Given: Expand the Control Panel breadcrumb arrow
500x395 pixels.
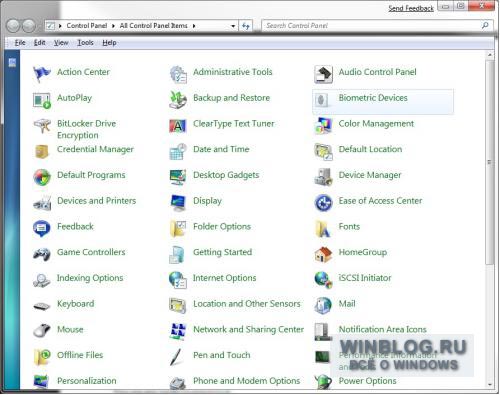Looking at the screenshot, I should tap(113, 26).
